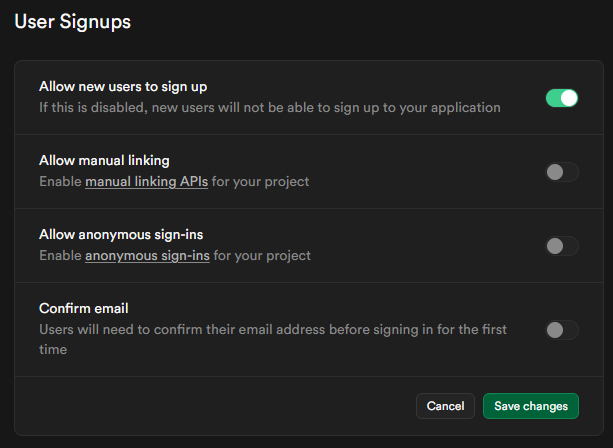
Task: Enable the Allow manual linking switch
Action: pos(561,172)
